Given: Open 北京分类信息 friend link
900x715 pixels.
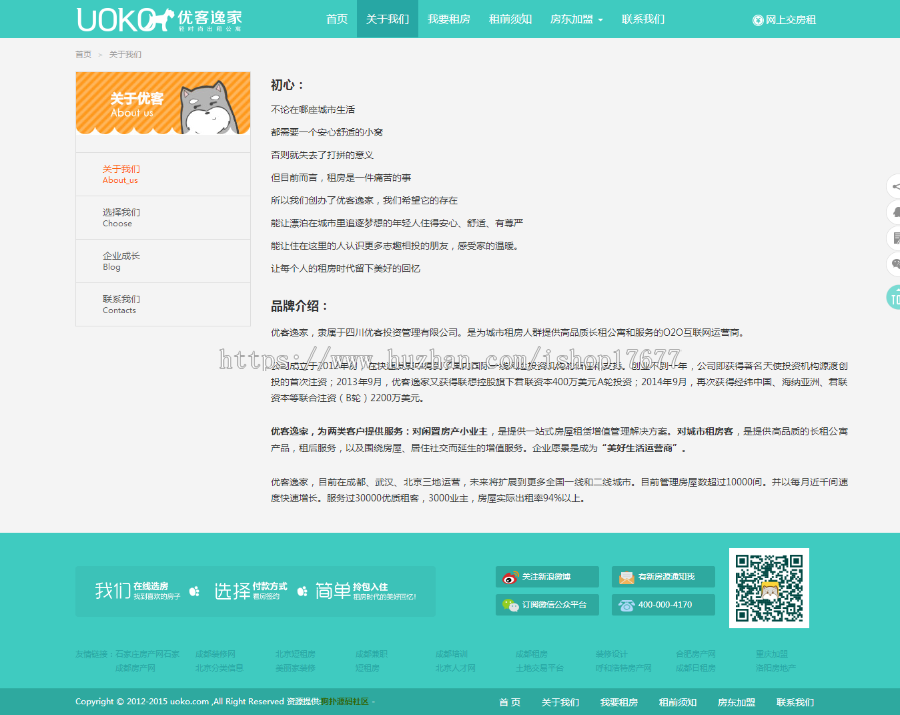Looking at the screenshot, I should (219, 668).
